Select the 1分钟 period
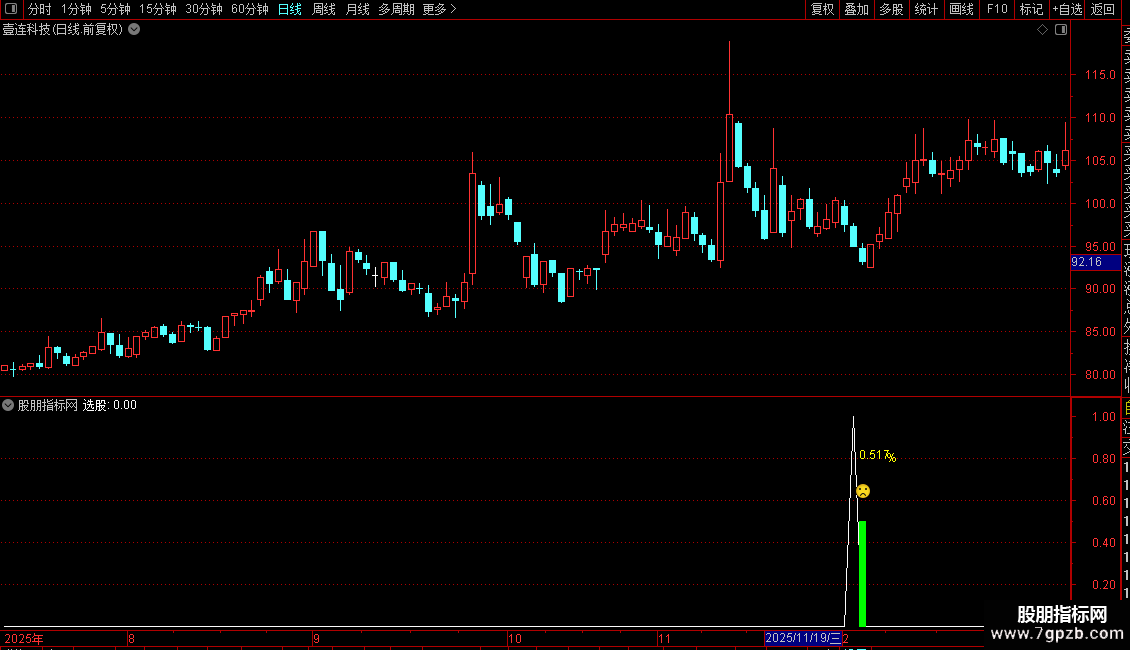Viewport: 1130px width, 650px height. pyautogui.click(x=76, y=9)
